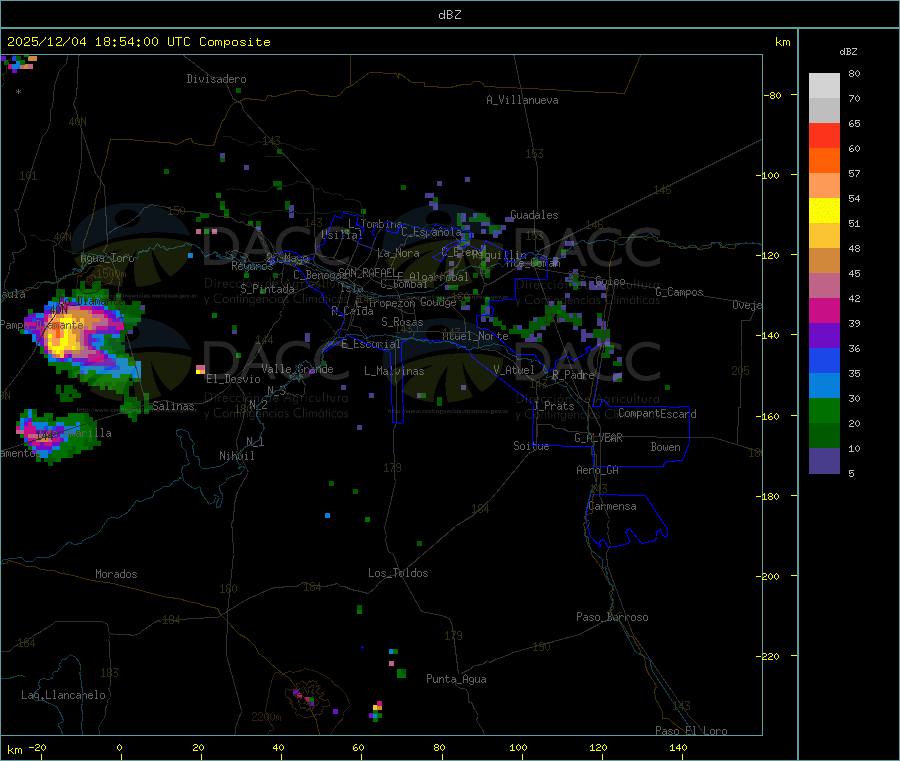
Task: Select the Soitue location label
Action: click(x=531, y=446)
